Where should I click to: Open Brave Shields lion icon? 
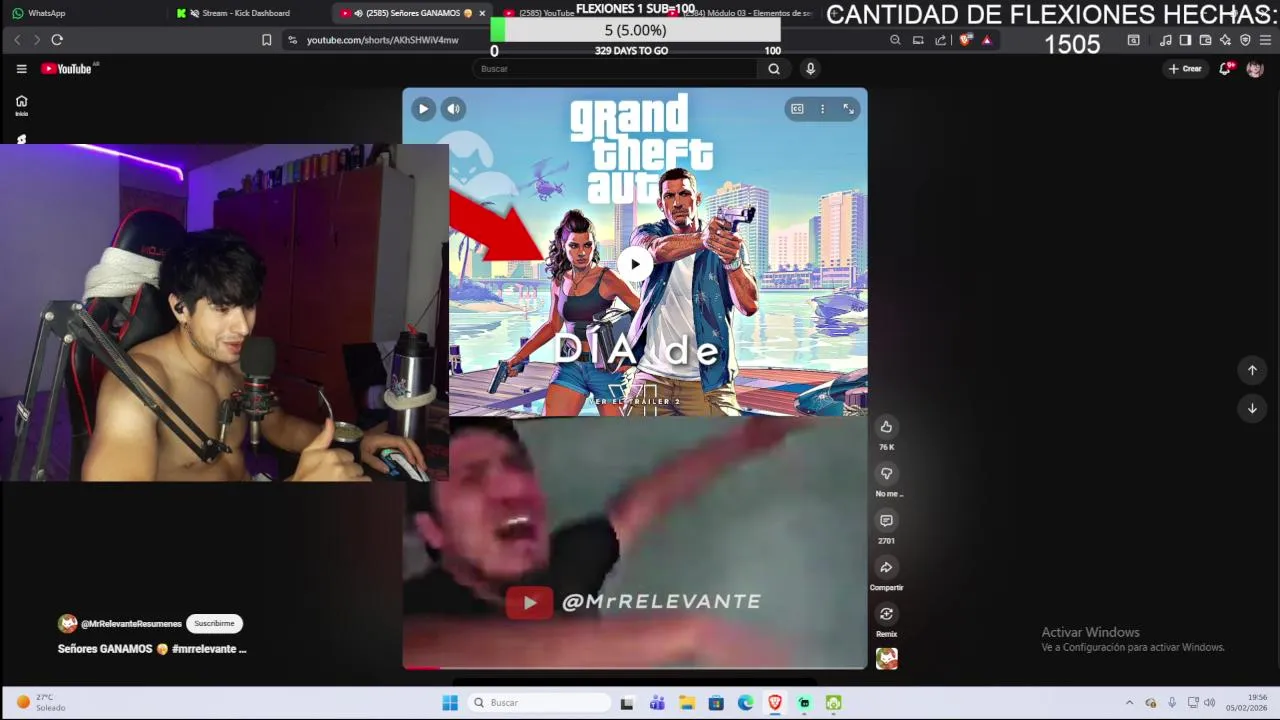coord(965,40)
